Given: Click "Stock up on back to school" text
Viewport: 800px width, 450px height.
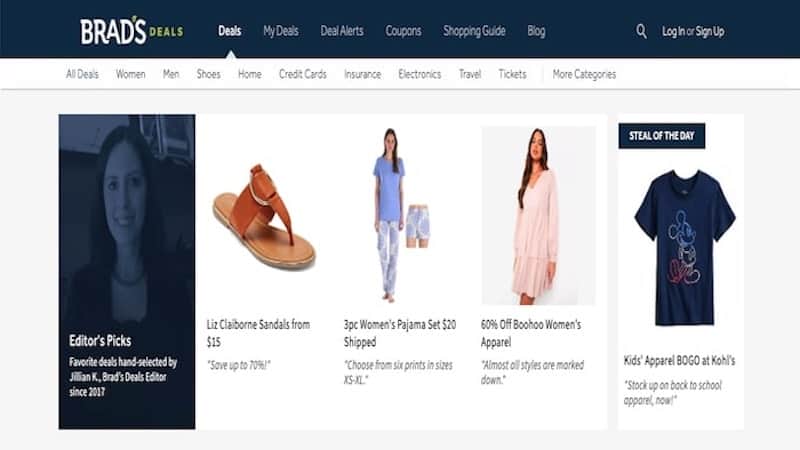Looking at the screenshot, I should click(673, 393).
